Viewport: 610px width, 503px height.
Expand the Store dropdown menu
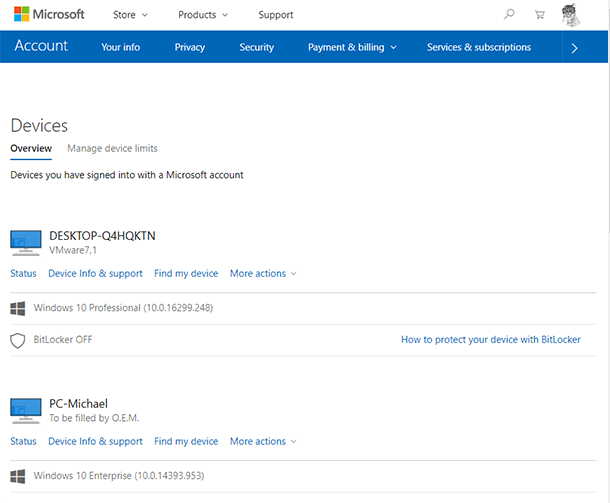130,15
